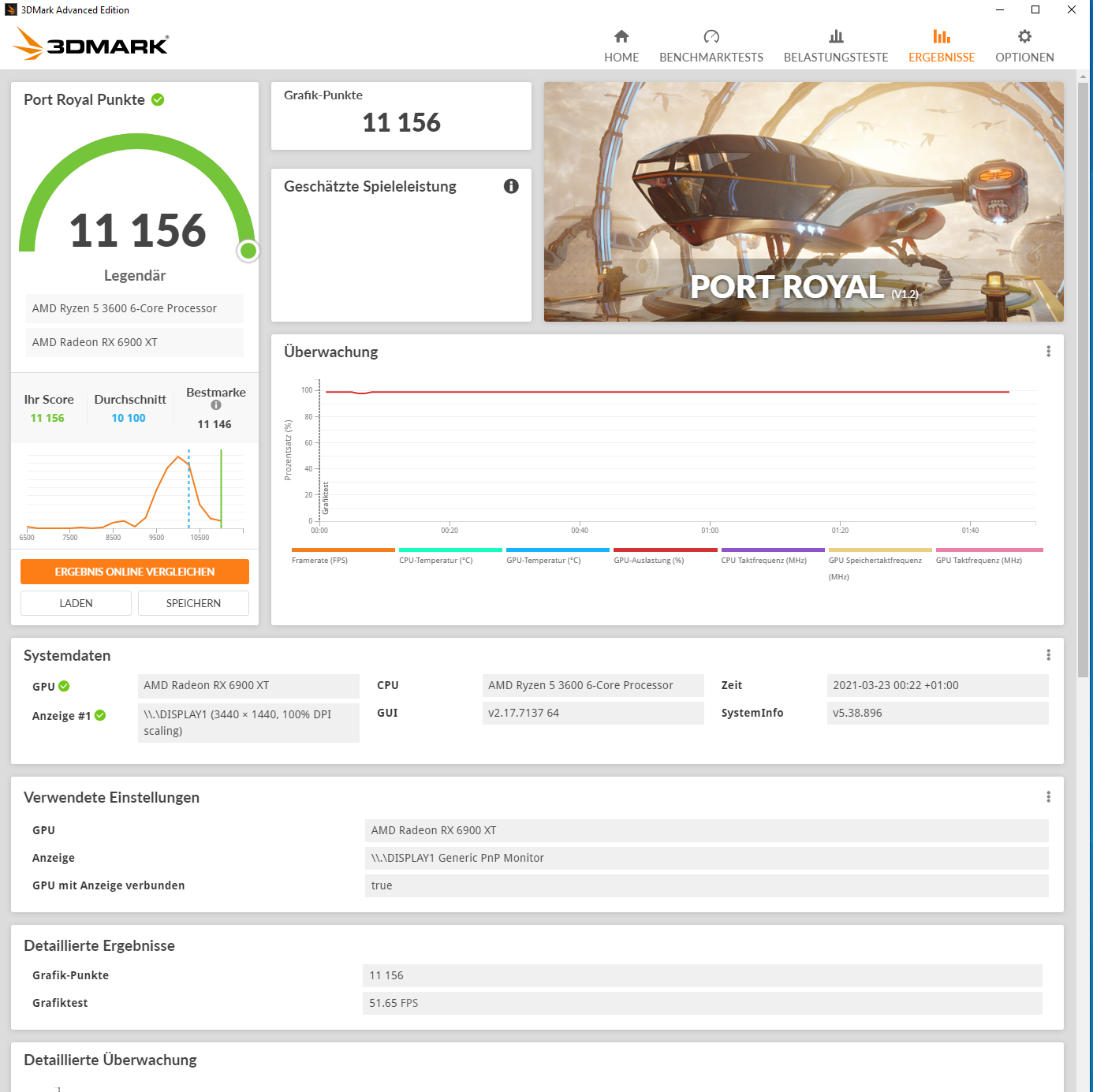Click the LADEN button

[x=76, y=603]
